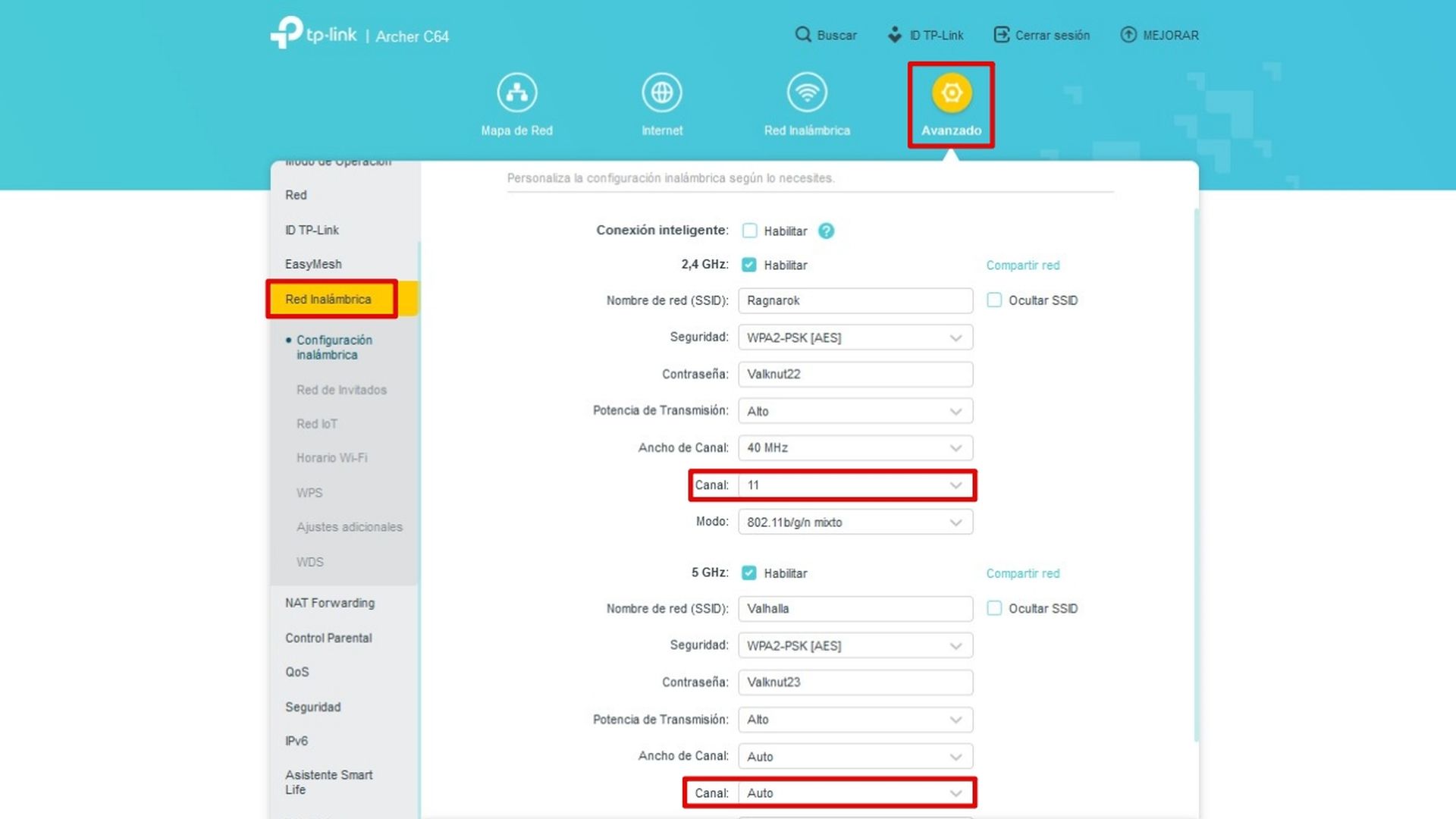Enable Conexión inteligente
This screenshot has width=1456, height=819.
(748, 231)
